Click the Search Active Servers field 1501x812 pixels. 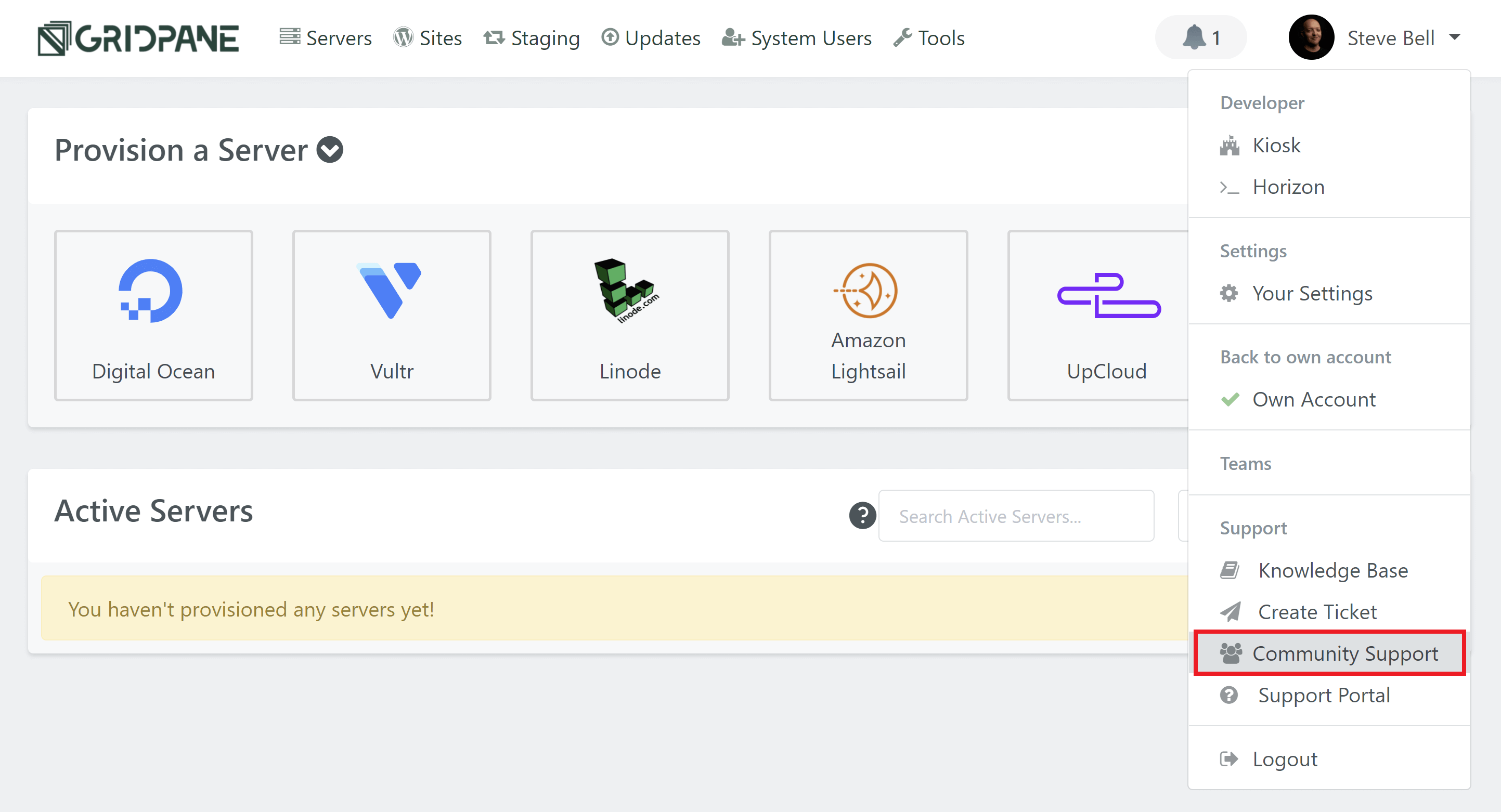[1016, 516]
